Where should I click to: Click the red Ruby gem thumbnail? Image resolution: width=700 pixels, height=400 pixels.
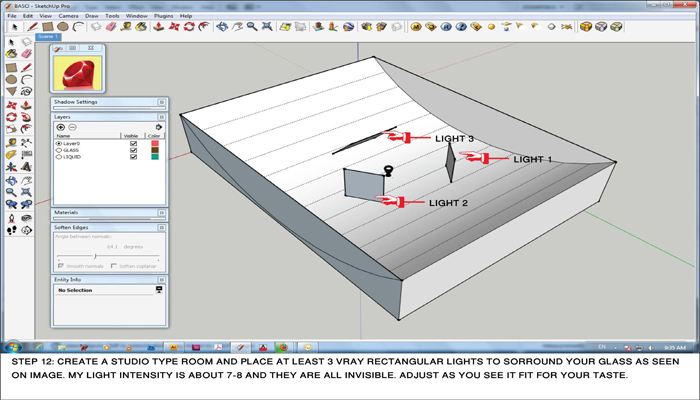(76, 73)
